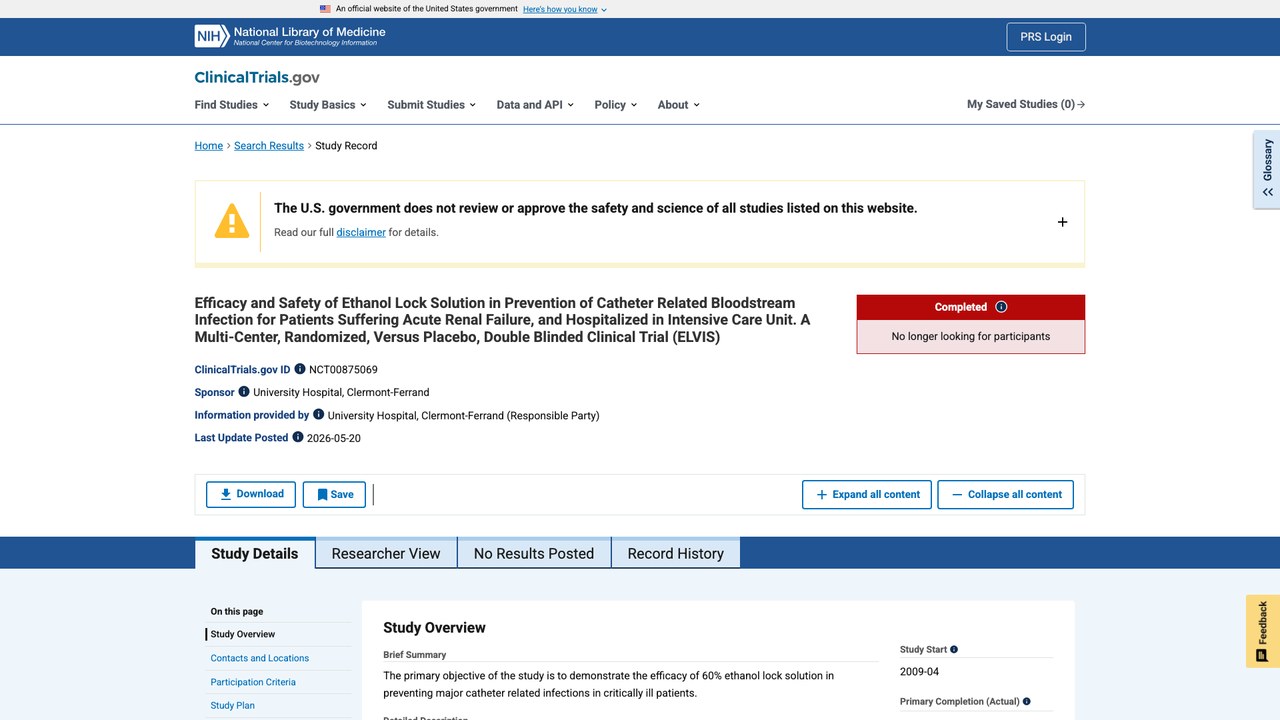1280x720 pixels.
Task: Expand the disclaimer banner with plus icon
Action: (1062, 222)
